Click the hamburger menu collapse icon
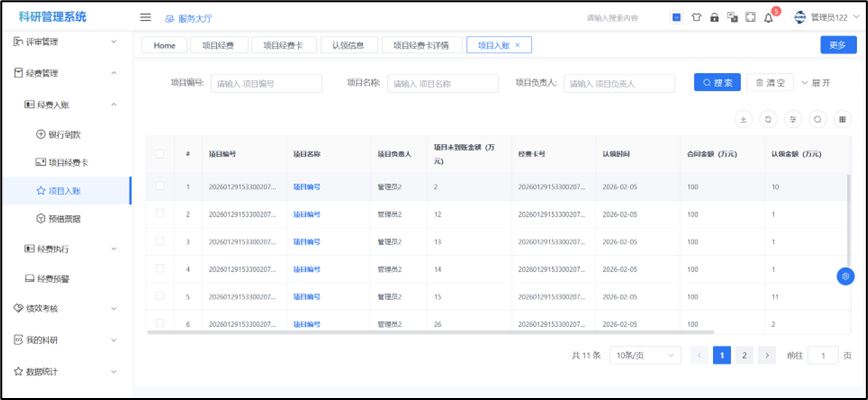 [x=145, y=17]
